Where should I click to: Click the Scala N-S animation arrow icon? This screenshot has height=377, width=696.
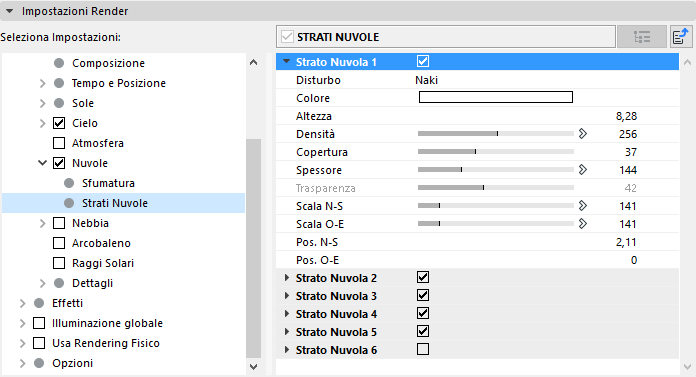(583, 206)
